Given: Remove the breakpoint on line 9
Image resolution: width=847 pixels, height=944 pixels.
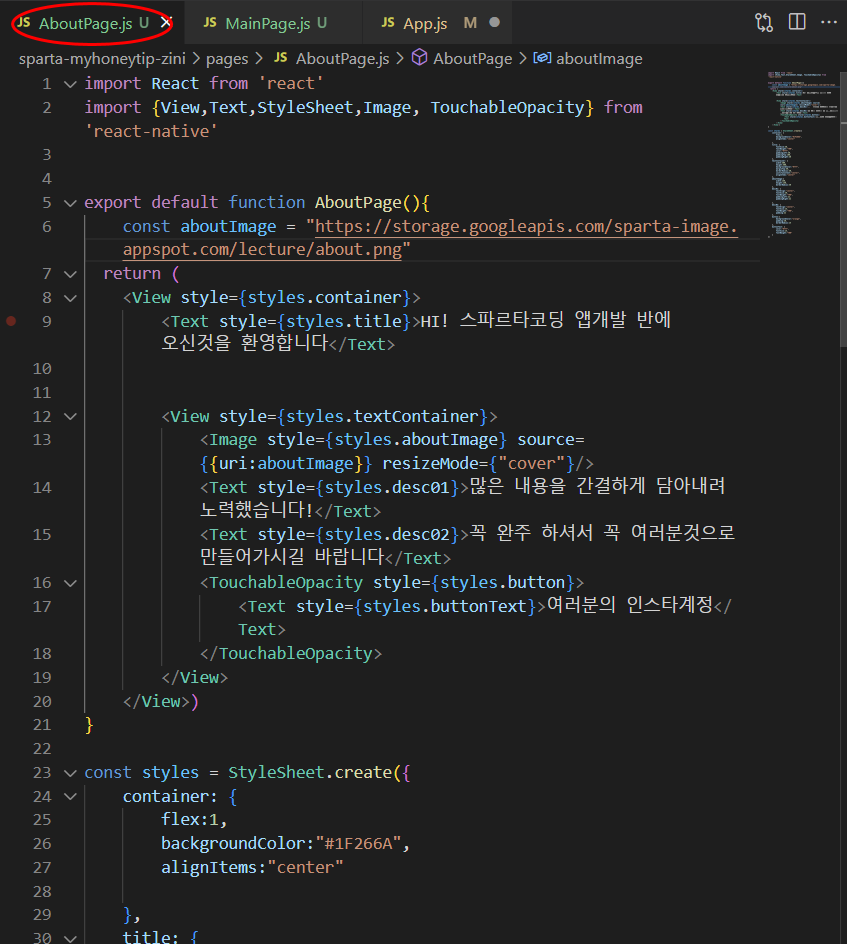Looking at the screenshot, I should point(11,321).
